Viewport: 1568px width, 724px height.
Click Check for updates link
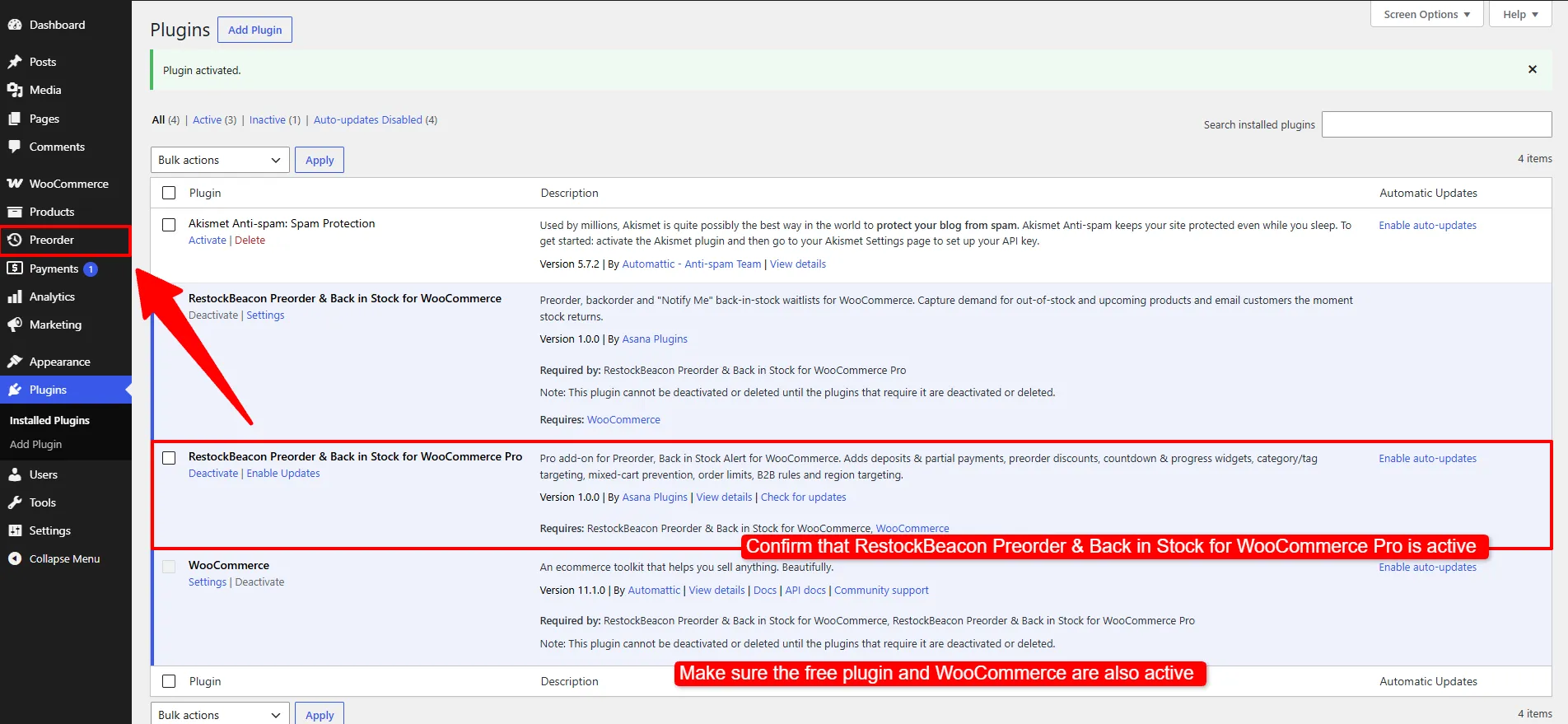(x=803, y=497)
